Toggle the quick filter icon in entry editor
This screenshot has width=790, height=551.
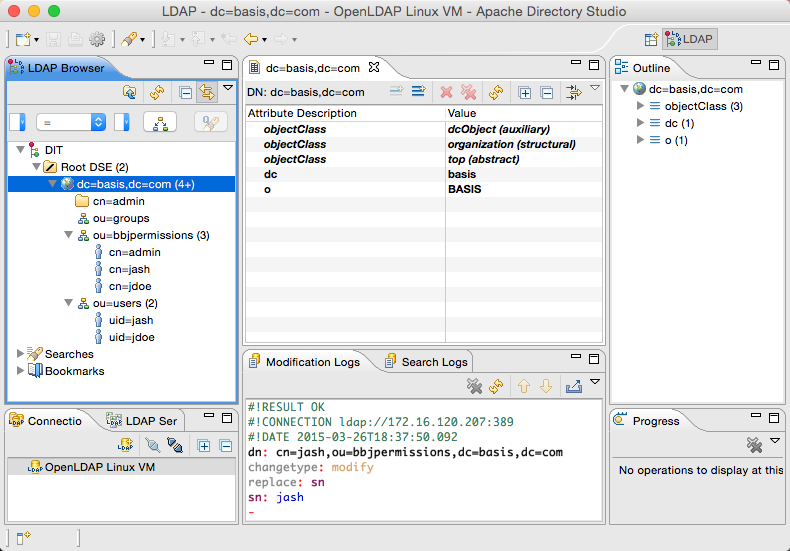click(x=573, y=92)
